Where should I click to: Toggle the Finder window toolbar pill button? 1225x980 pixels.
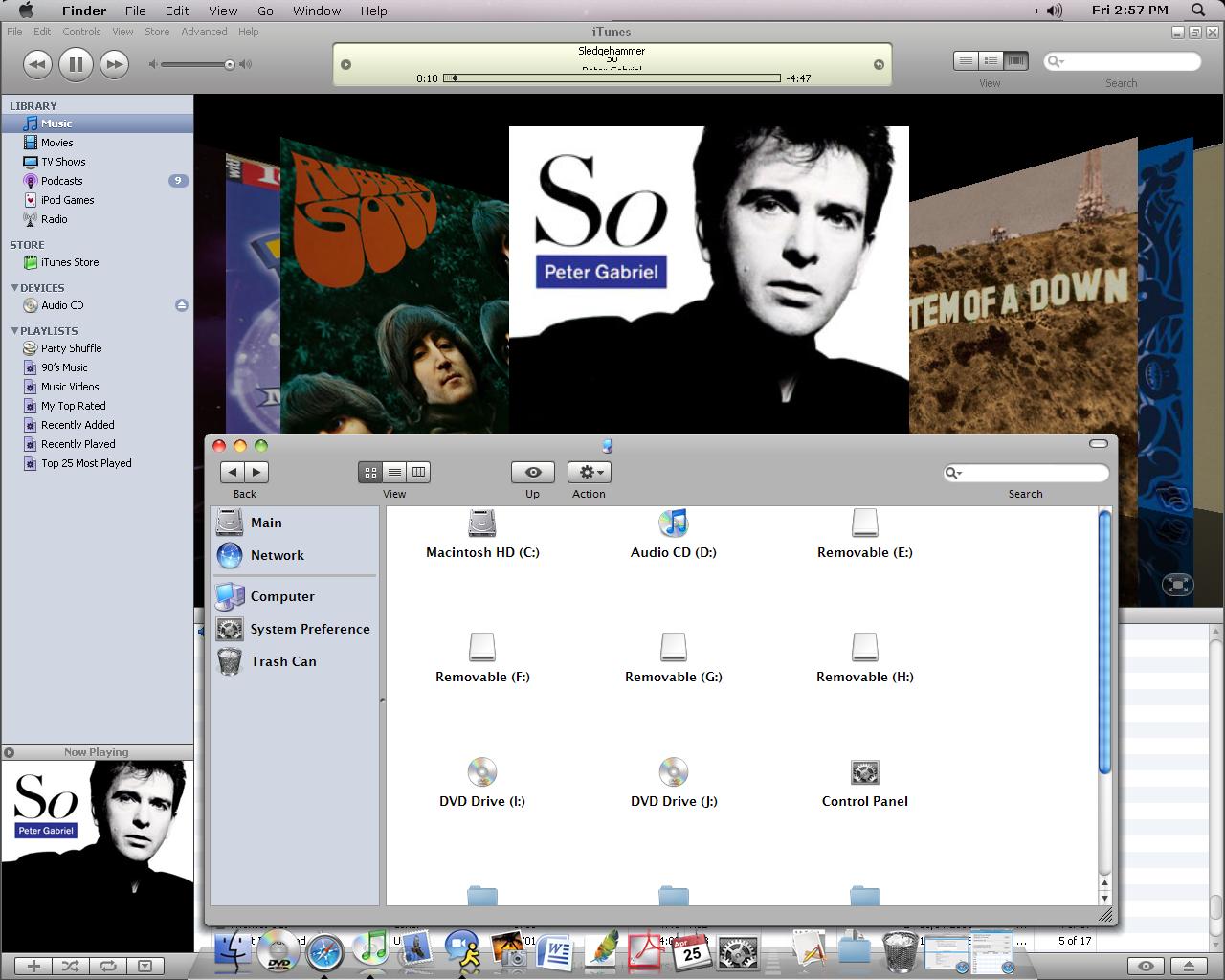point(1099,444)
